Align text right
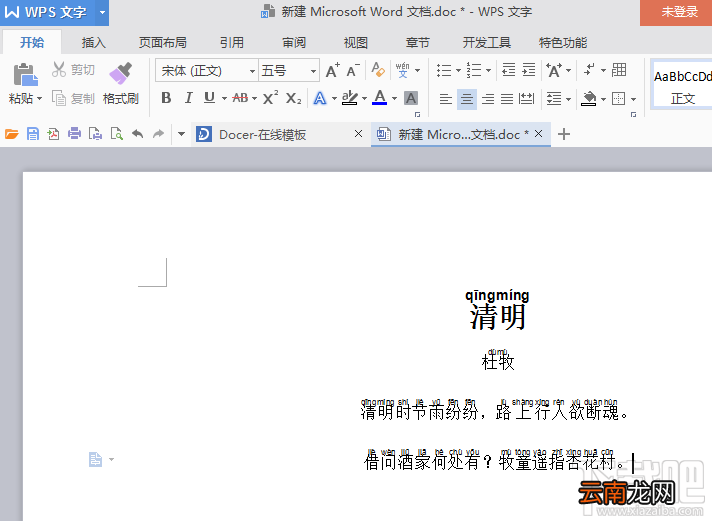The height and width of the screenshot is (521, 712). pos(488,99)
